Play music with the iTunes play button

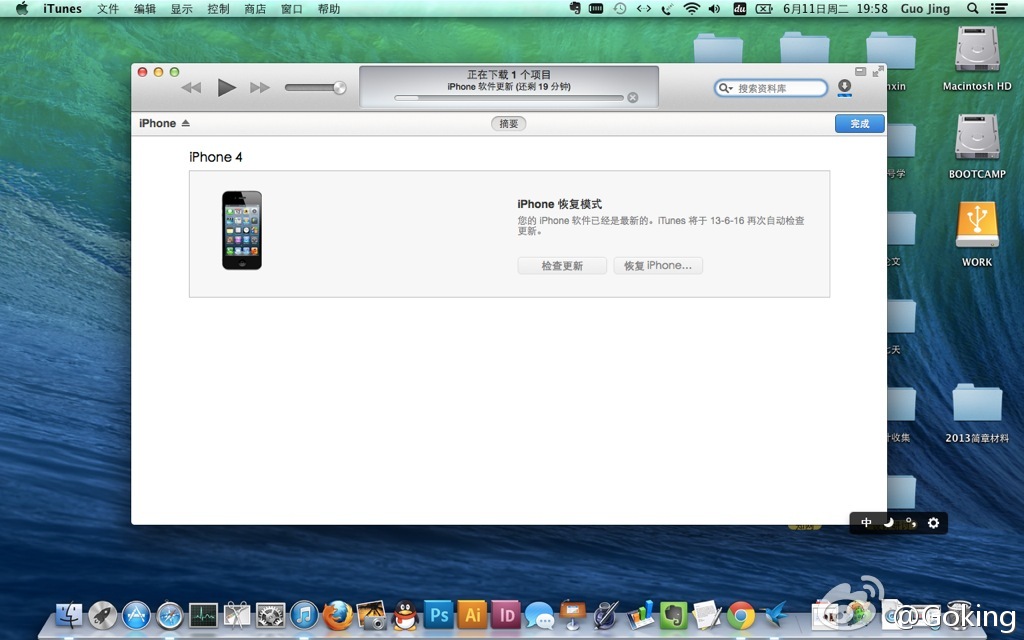coord(227,87)
